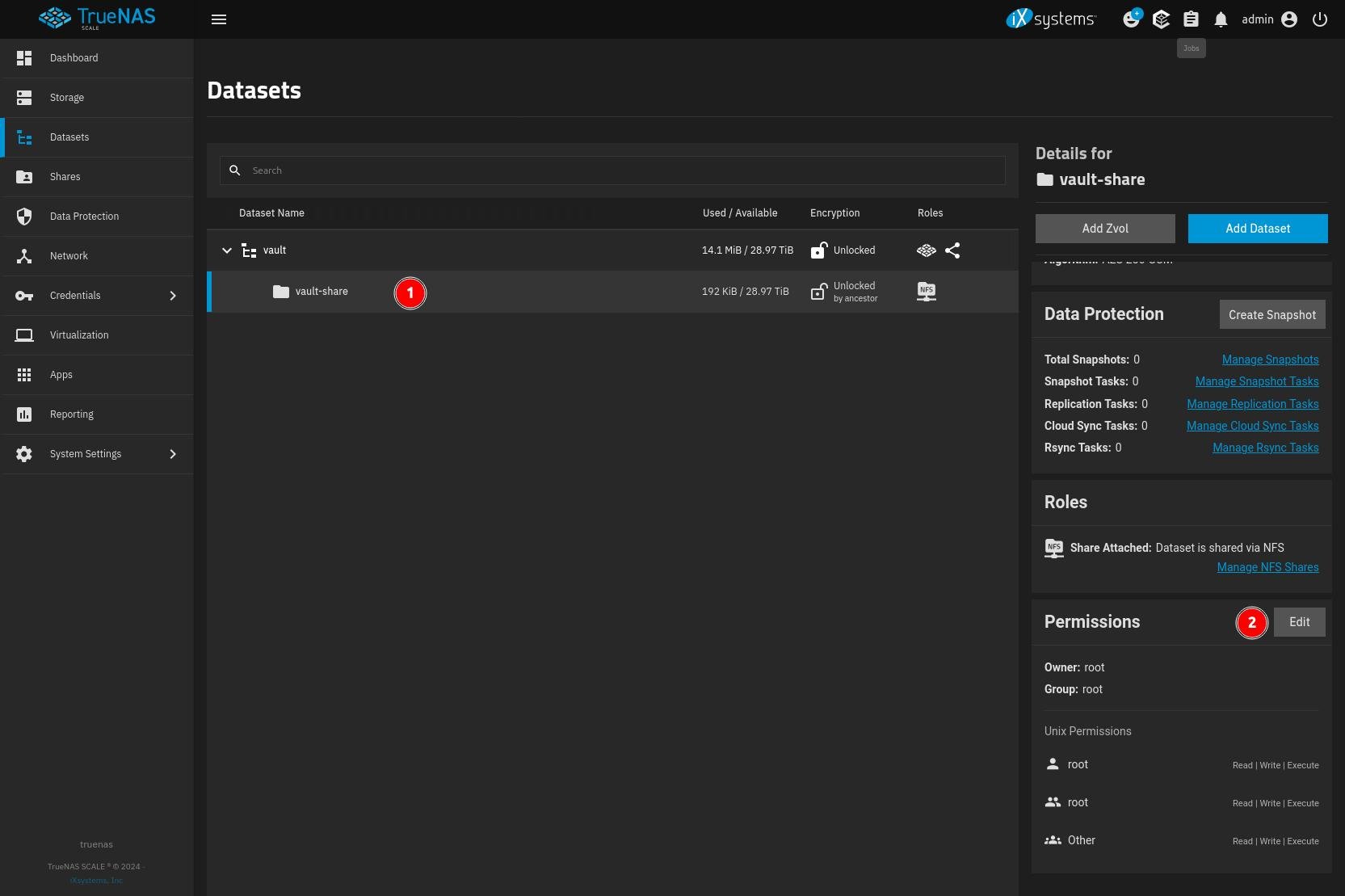1345x896 pixels.
Task: Click the Network sidebar icon
Action: tap(24, 256)
